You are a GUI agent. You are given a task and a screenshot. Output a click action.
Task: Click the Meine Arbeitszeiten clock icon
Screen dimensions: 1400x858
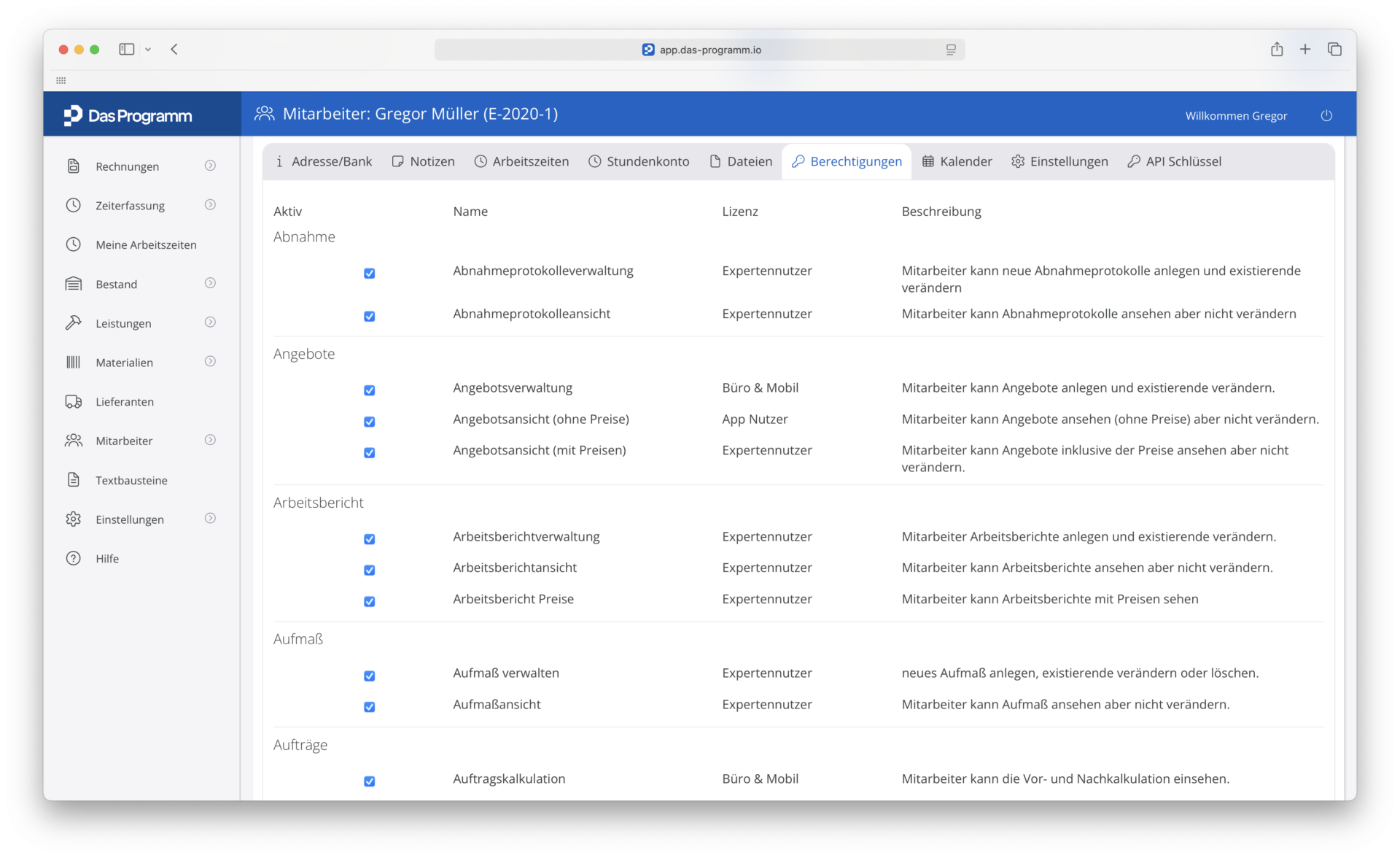coord(74,244)
